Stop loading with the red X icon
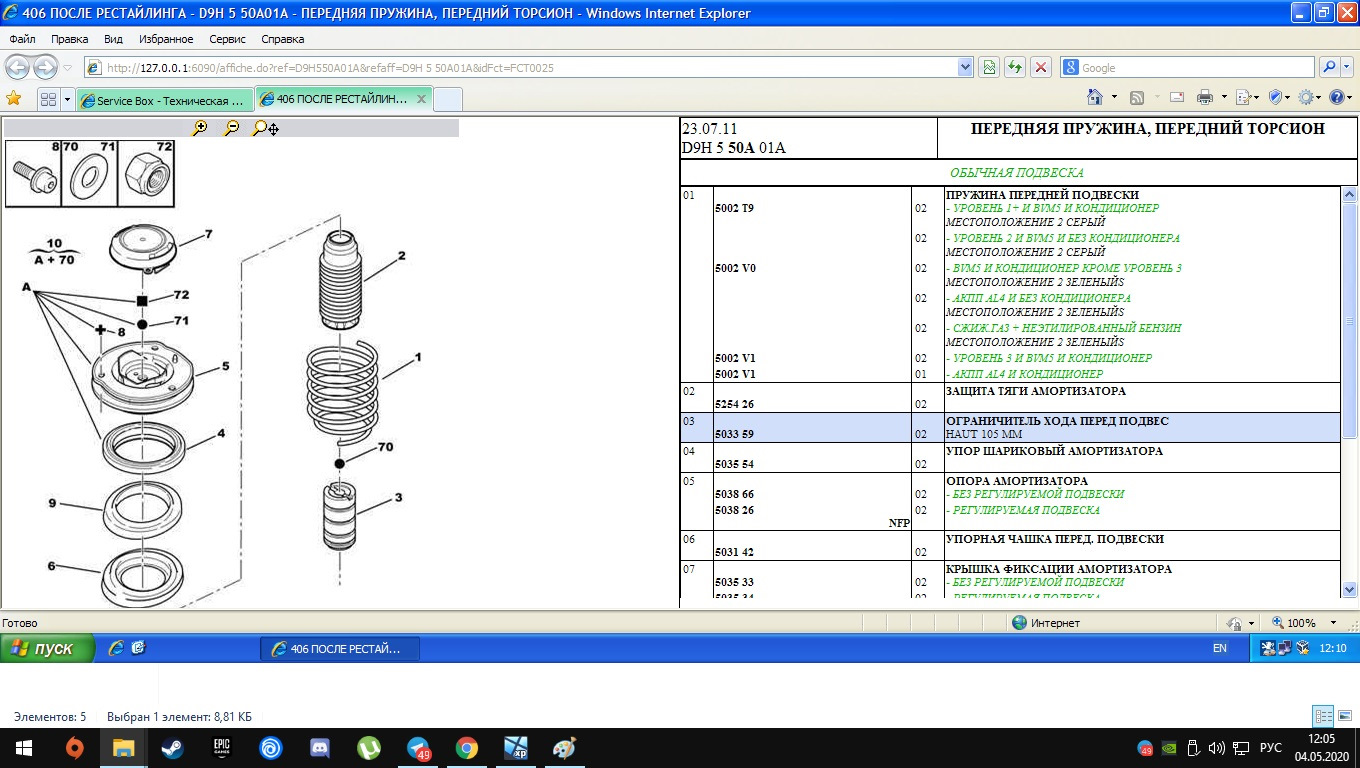 (x=1041, y=67)
